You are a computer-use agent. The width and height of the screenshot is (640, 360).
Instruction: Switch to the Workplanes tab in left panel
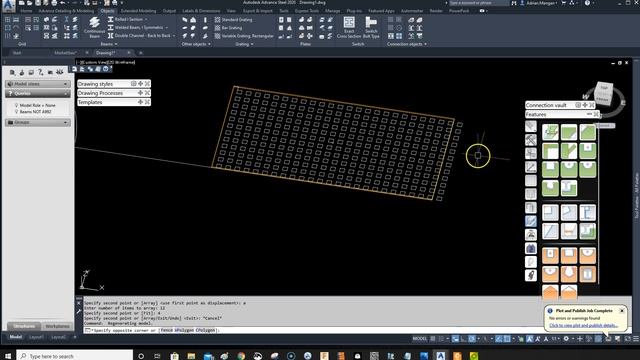click(x=57, y=326)
